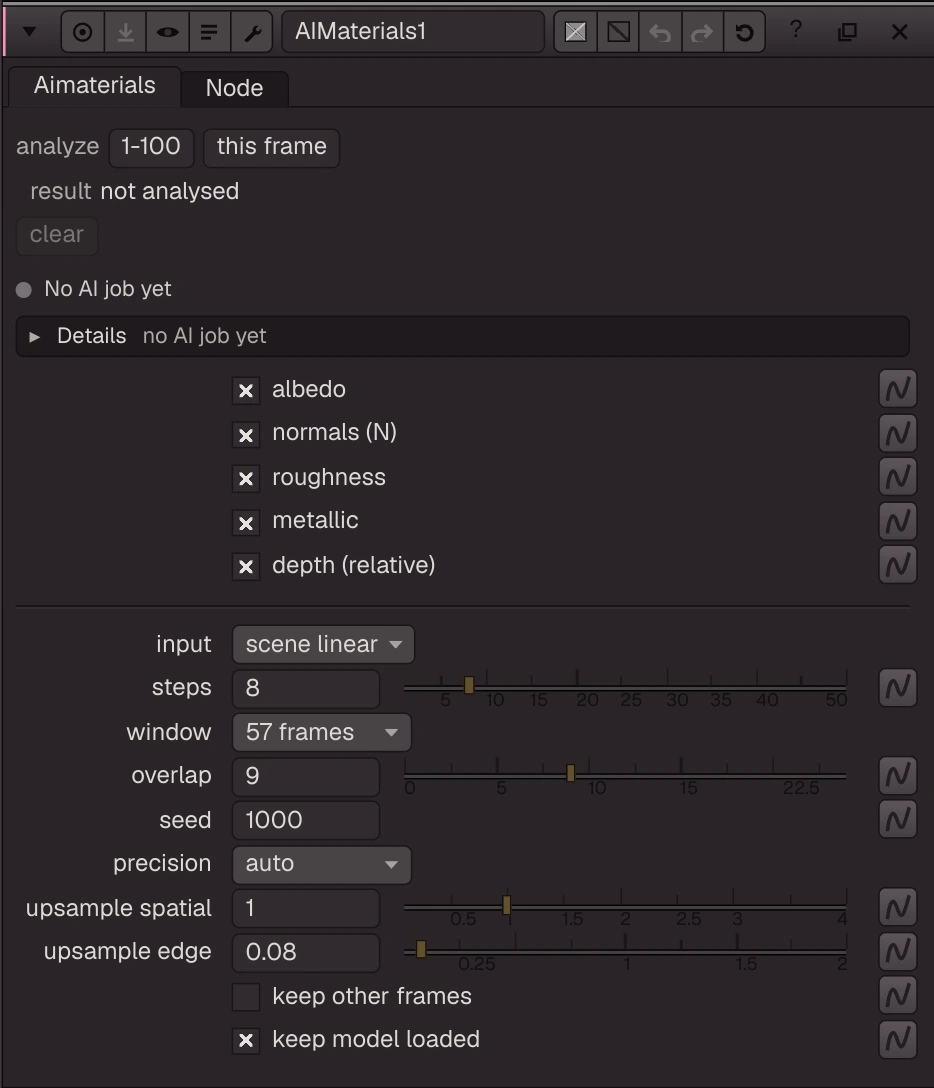Screen dimensions: 934x1088
Task: Turn off the metallic checkbox
Action: (x=246, y=522)
